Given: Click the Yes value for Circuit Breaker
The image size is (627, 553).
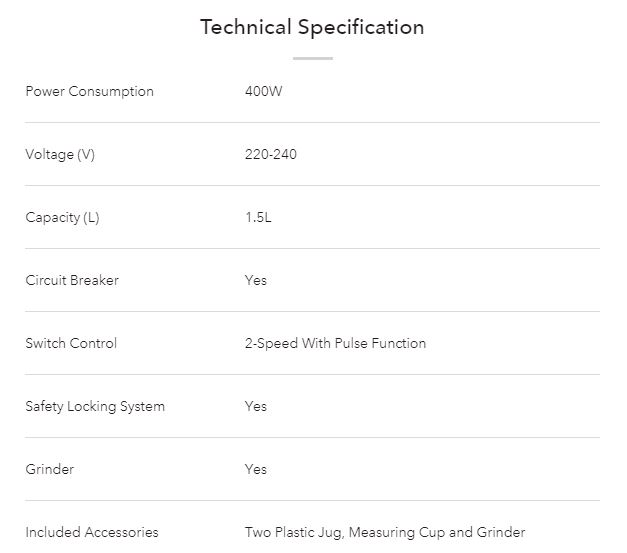Looking at the screenshot, I should click(256, 280).
